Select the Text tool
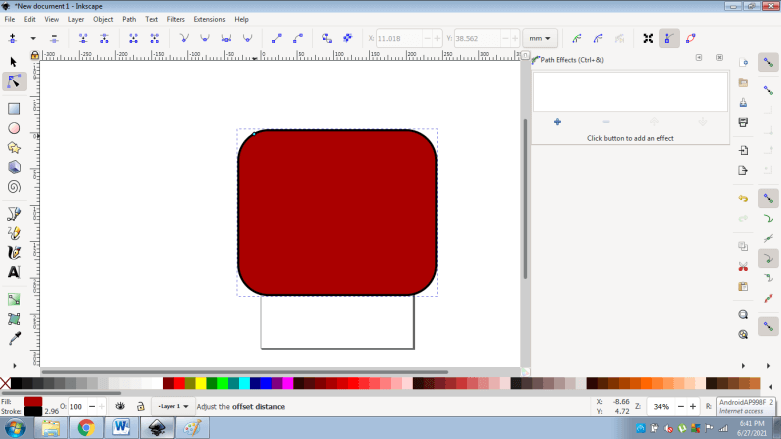781x439 pixels. point(14,272)
